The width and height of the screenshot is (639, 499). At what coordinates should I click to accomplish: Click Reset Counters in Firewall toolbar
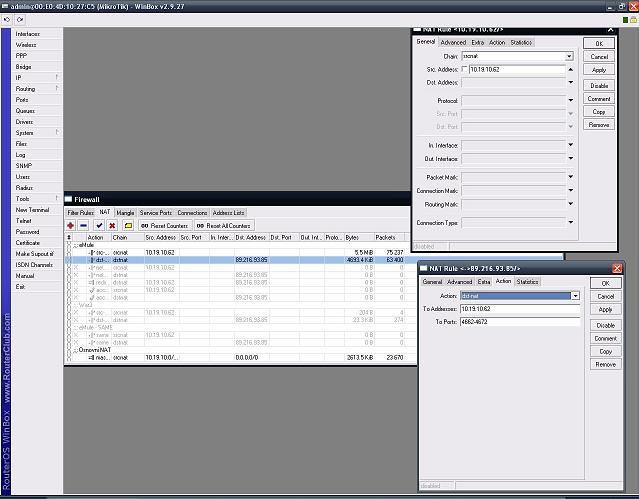[165, 225]
